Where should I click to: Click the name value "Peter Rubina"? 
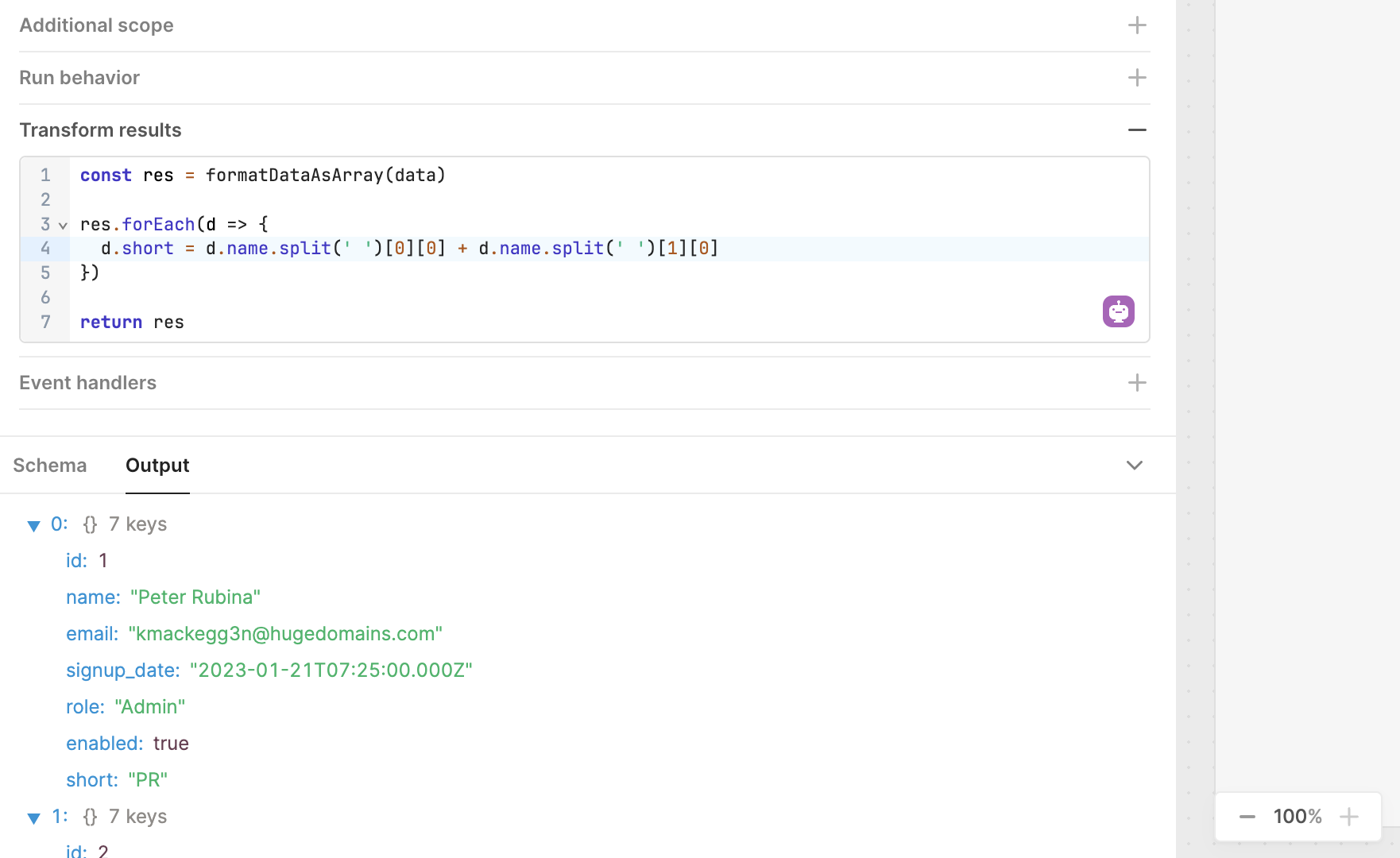[x=195, y=597]
